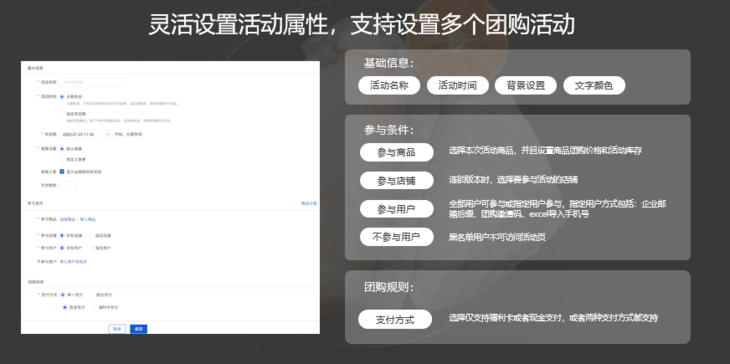This screenshot has width=730, height=364.
Task: Click the 支付方式 pill label
Action: [x=395, y=320]
